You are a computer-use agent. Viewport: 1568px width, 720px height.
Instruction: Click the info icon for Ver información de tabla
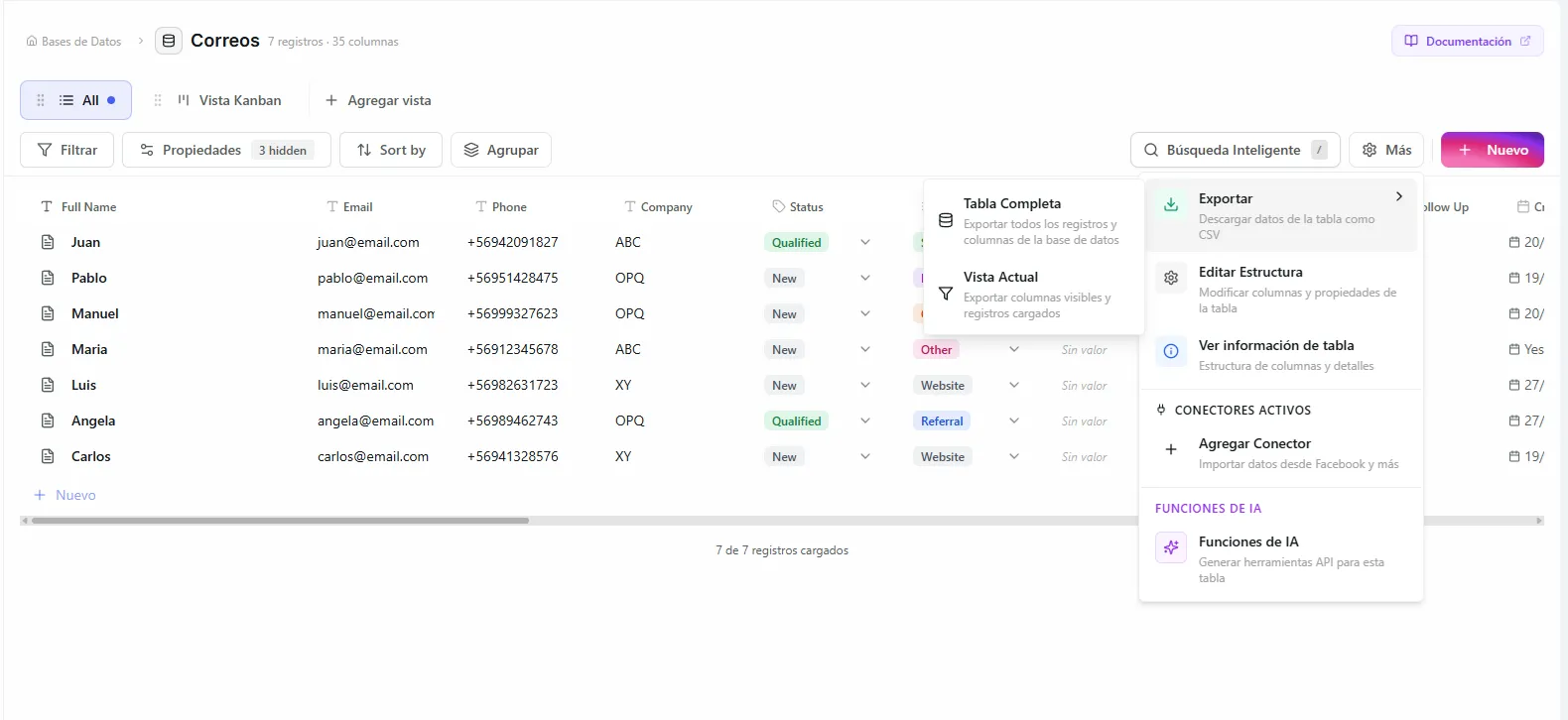1171,351
